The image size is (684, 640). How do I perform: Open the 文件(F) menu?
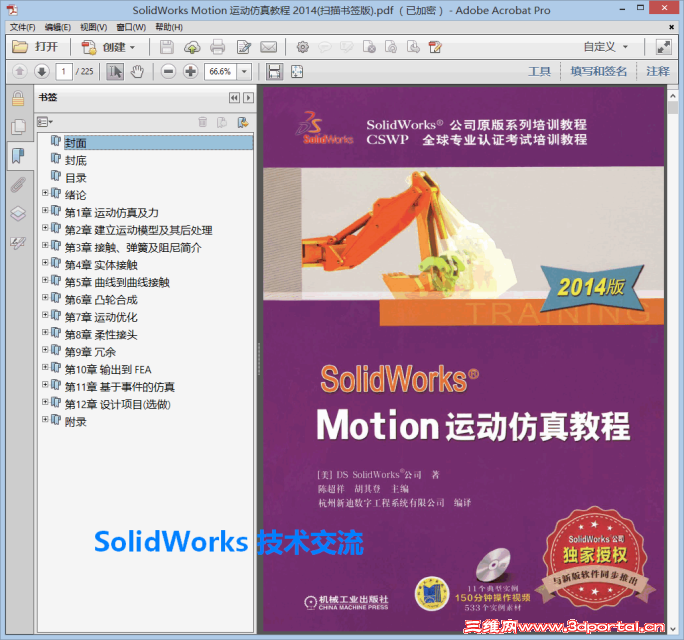point(22,27)
